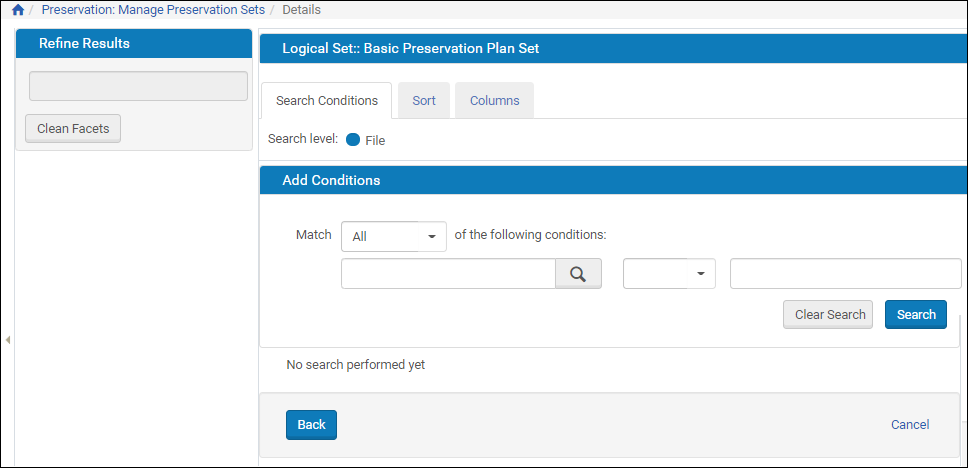Click the Cancel link
Screen dimensions: 968x468
click(909, 425)
